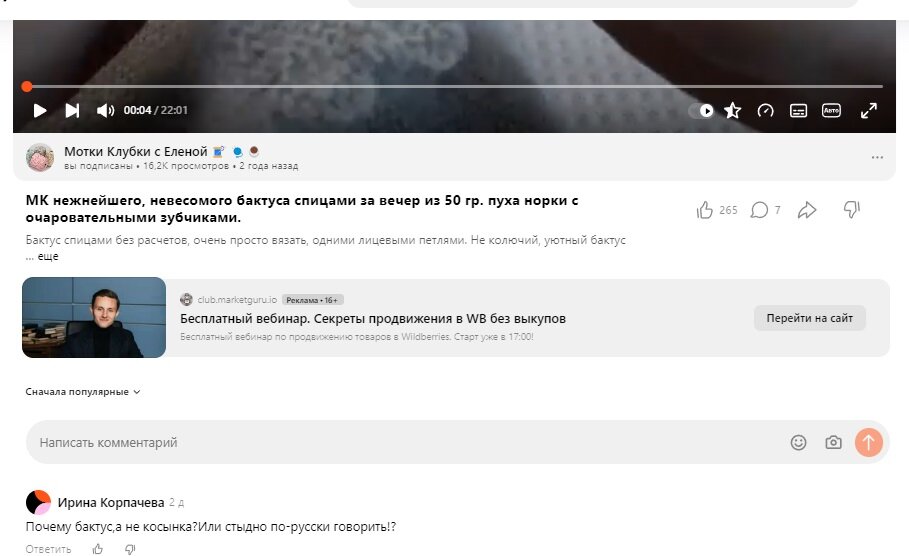909x556 pixels.
Task: Click 'Ответить' under Ирина Корпачева's comment
Action: click(48, 549)
